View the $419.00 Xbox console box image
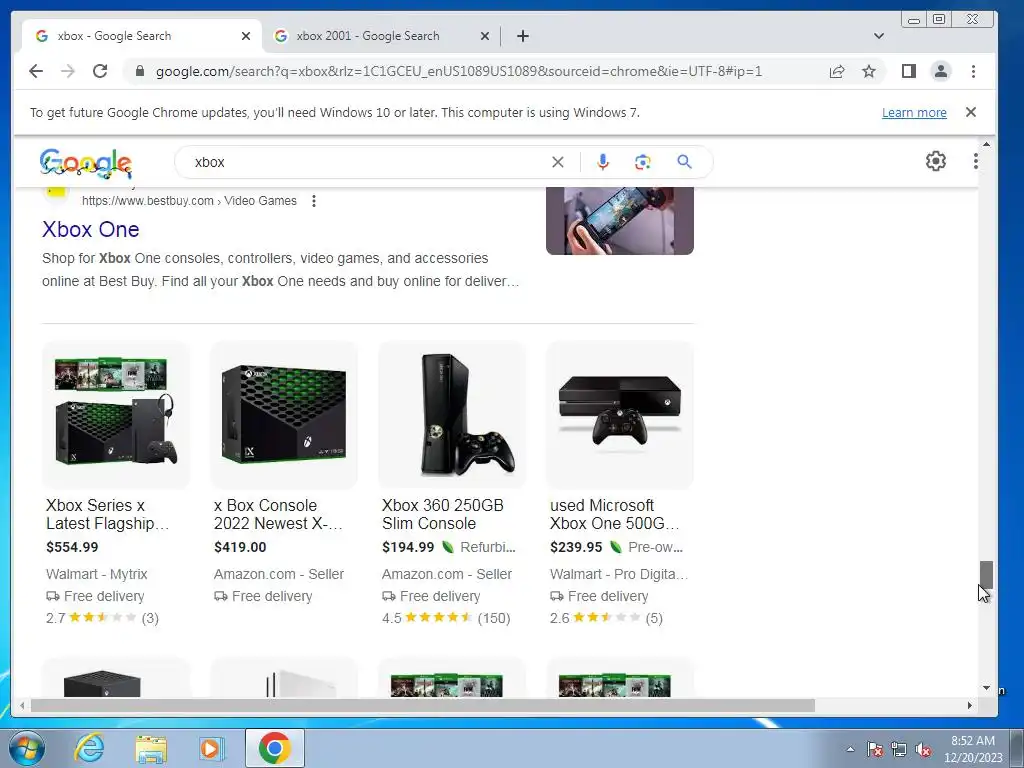The width and height of the screenshot is (1024, 768). tap(283, 414)
